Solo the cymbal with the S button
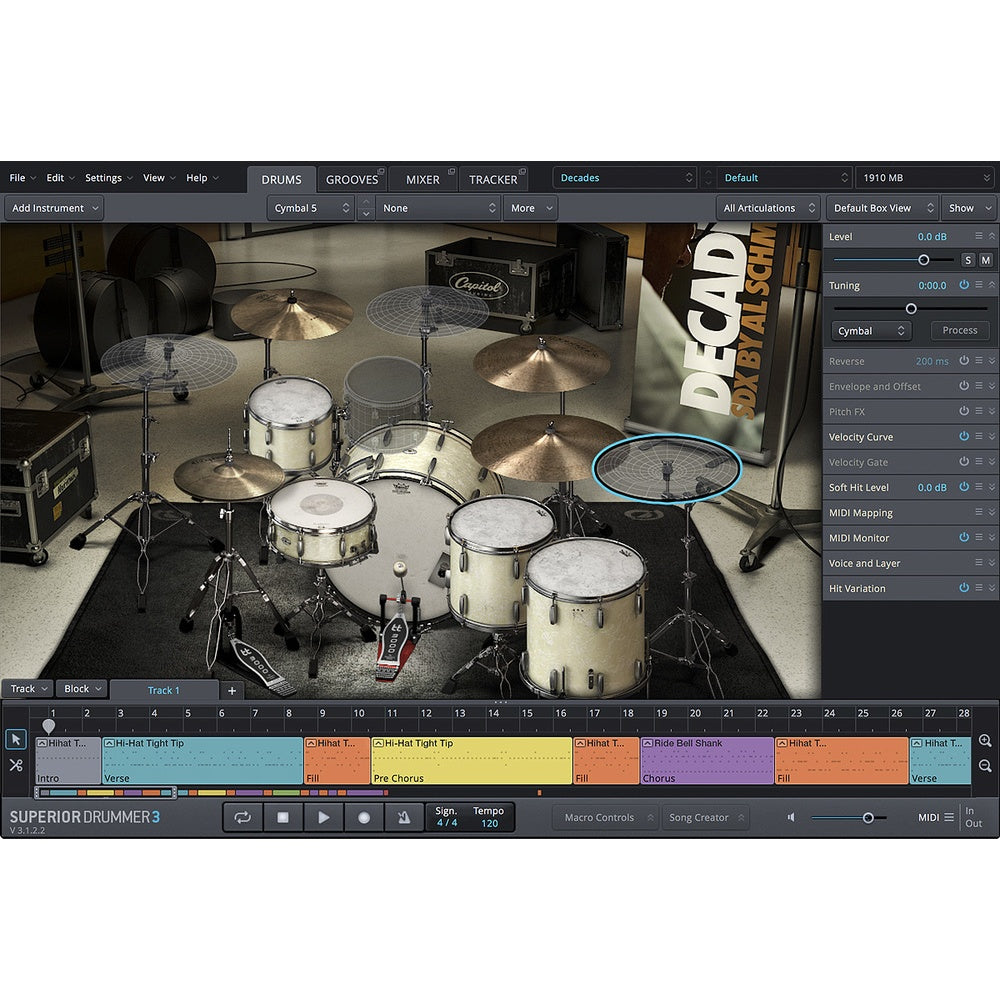 (966, 259)
